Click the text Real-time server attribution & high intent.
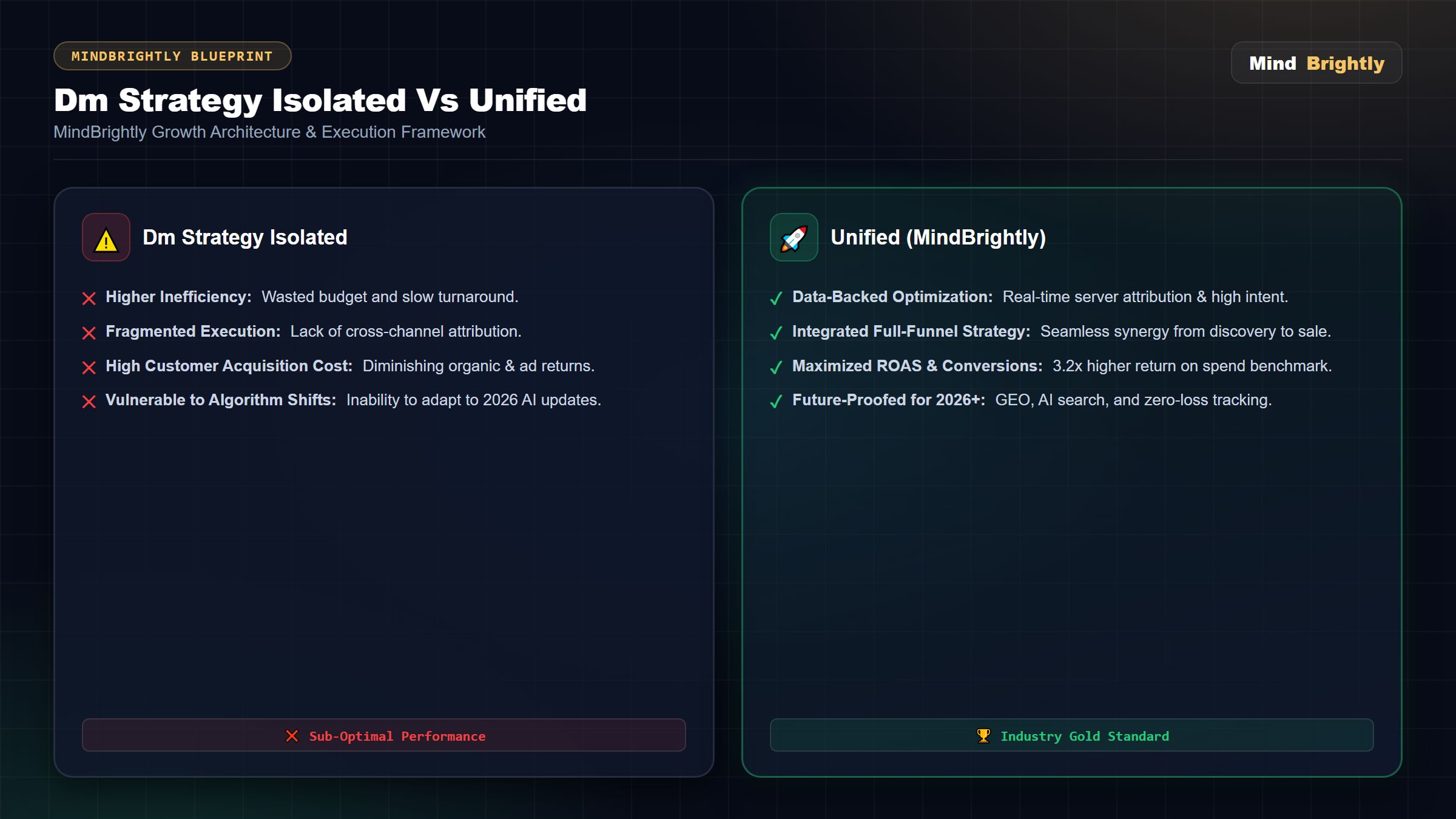 [1145, 297]
